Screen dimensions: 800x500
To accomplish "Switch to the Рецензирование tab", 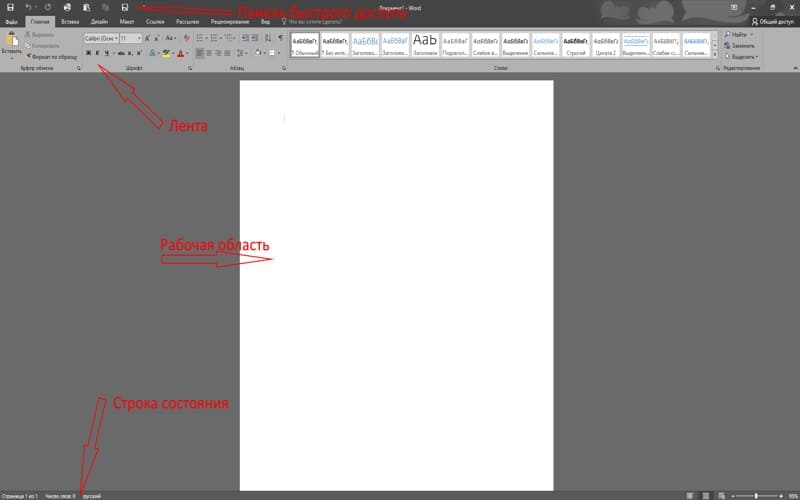I will tap(230, 22).
